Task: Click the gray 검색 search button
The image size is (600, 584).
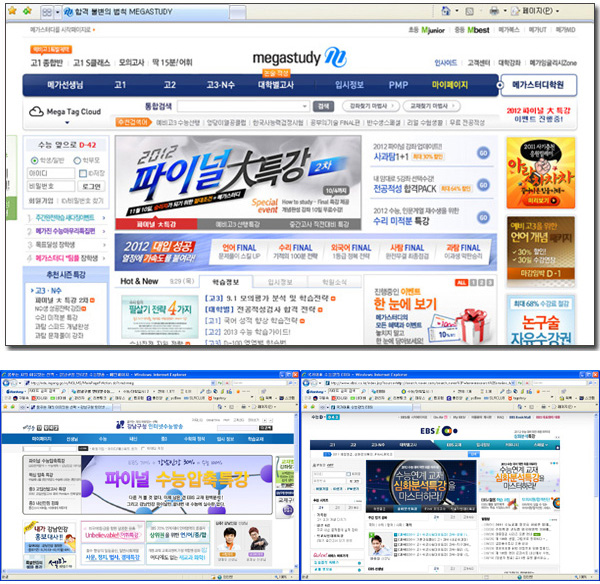Action: coord(323,106)
